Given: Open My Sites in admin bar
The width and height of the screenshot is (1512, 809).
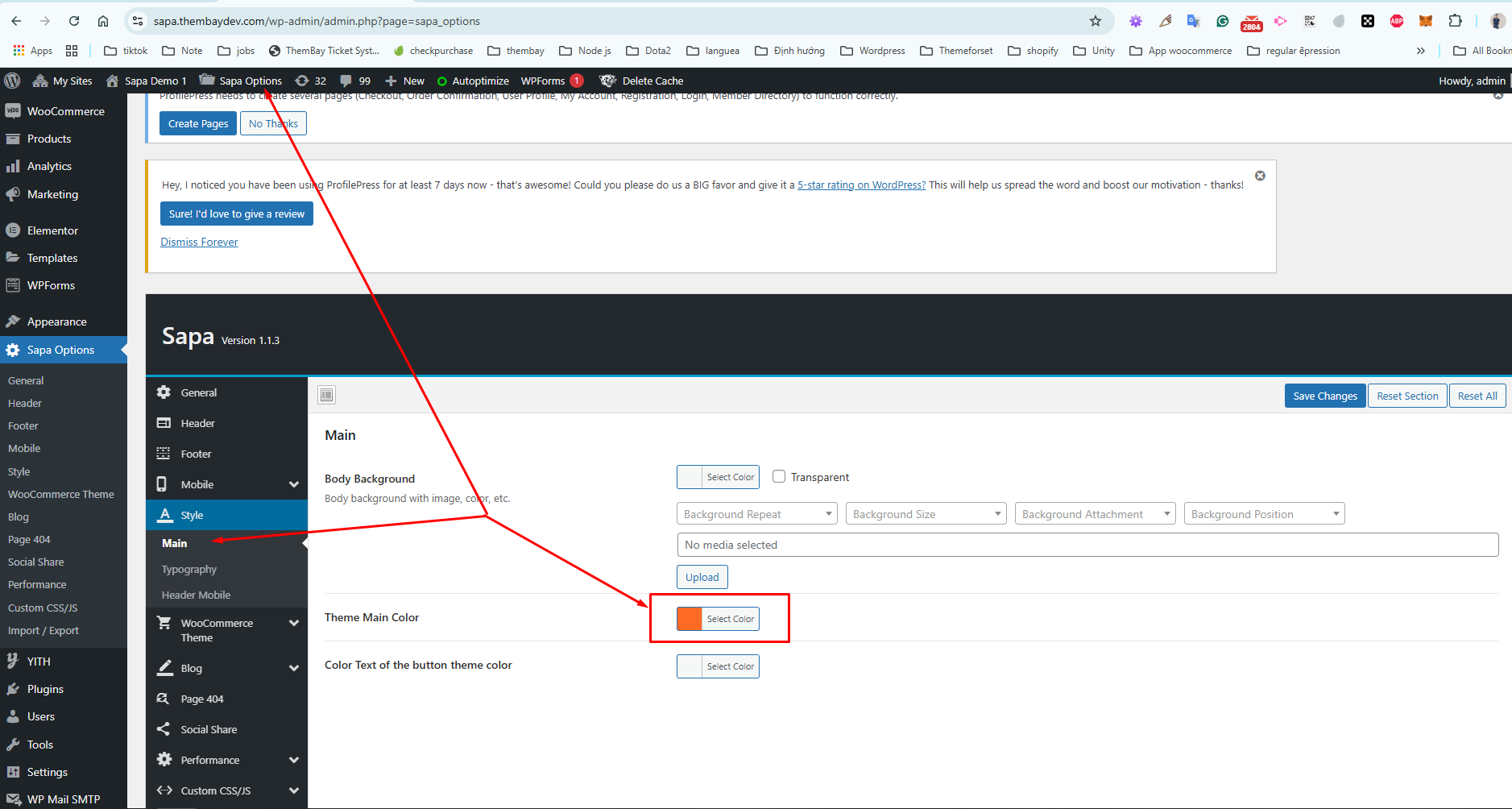Looking at the screenshot, I should coord(62,81).
